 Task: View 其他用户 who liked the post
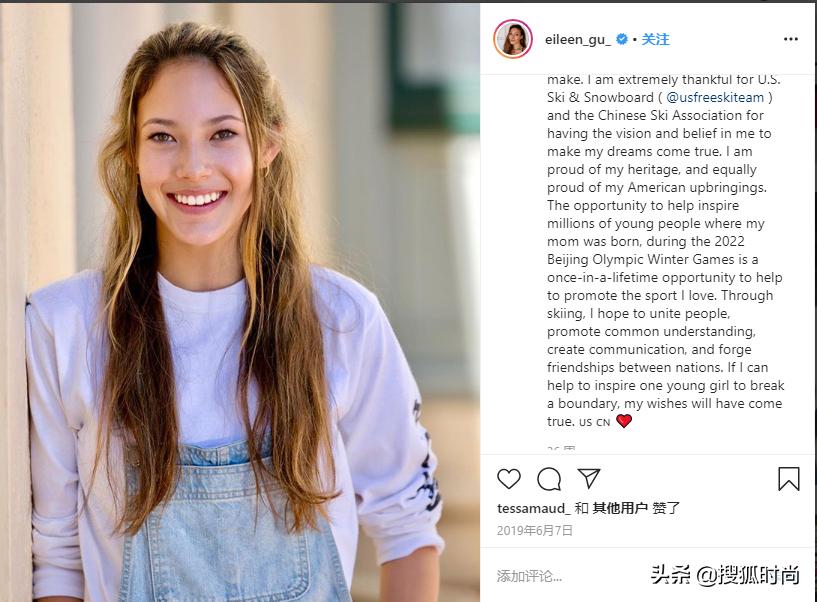click(x=620, y=508)
